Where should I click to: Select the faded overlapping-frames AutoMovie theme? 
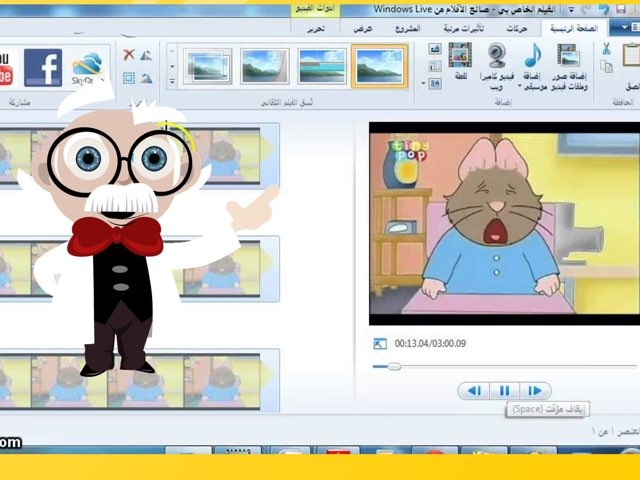point(208,66)
